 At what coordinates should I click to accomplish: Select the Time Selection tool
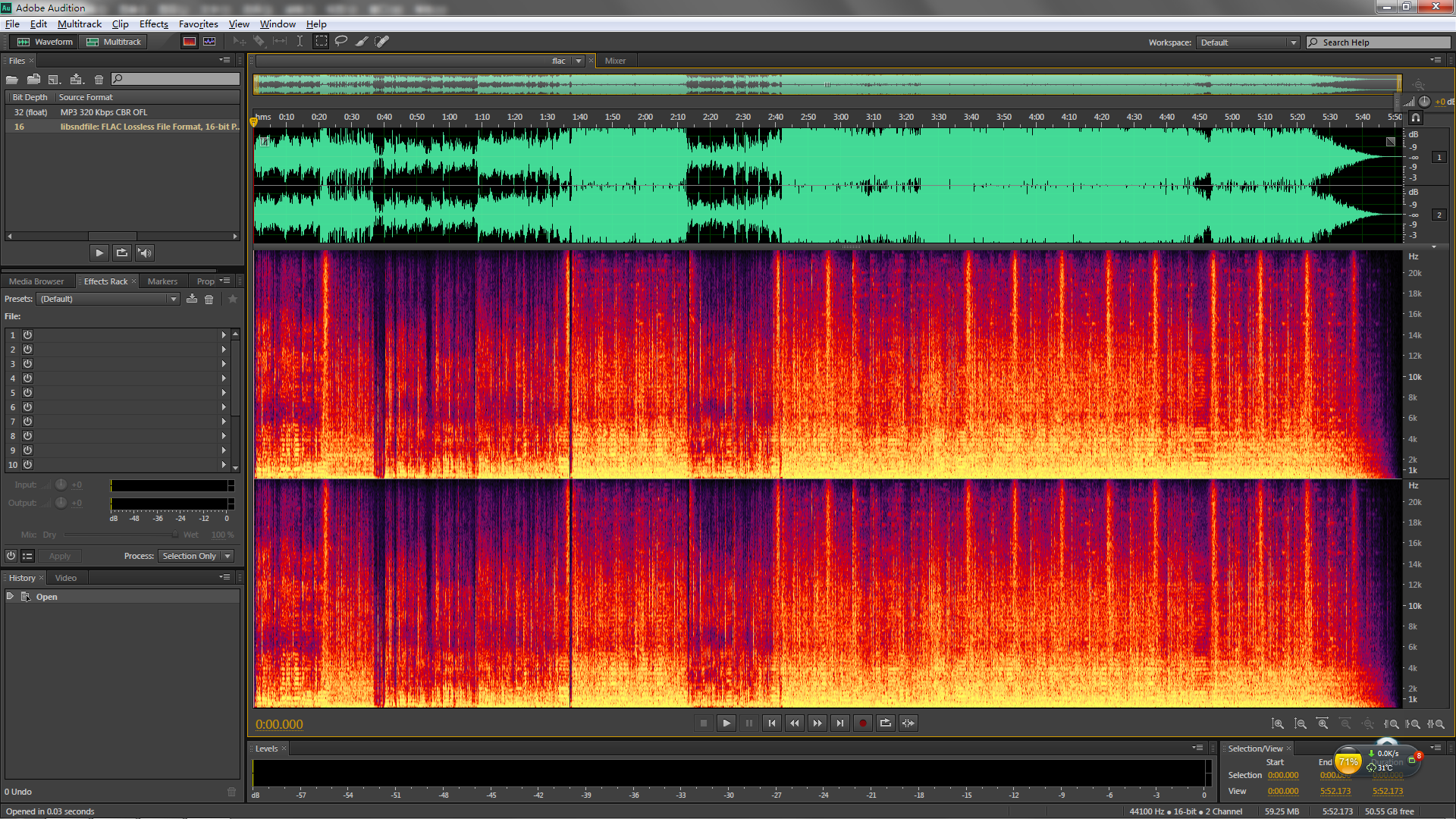click(300, 42)
